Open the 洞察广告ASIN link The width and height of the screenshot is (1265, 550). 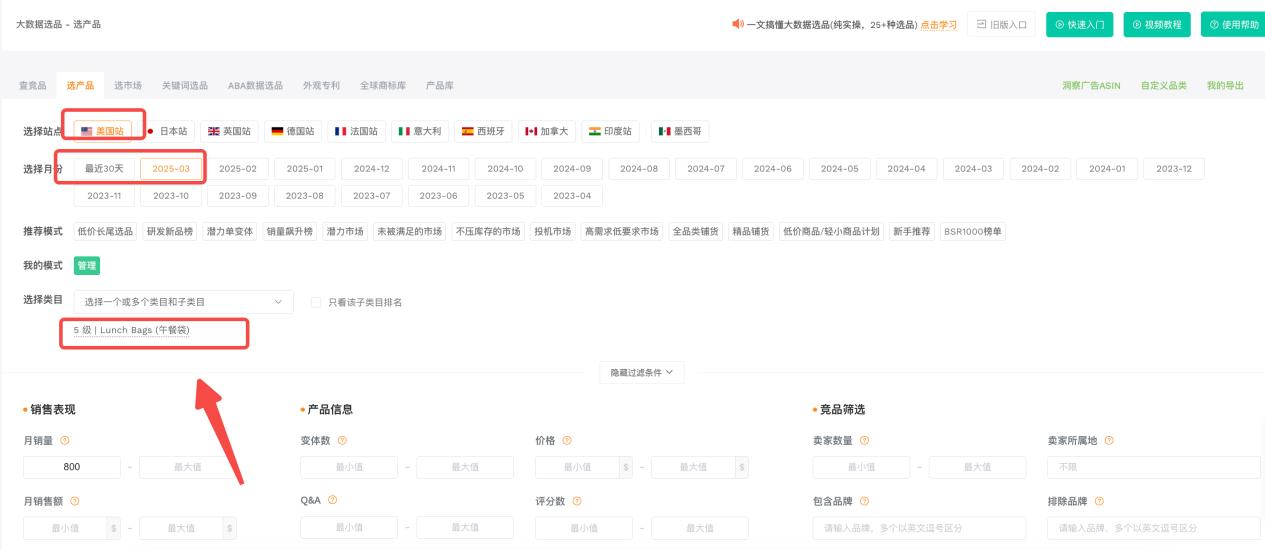(x=1091, y=86)
